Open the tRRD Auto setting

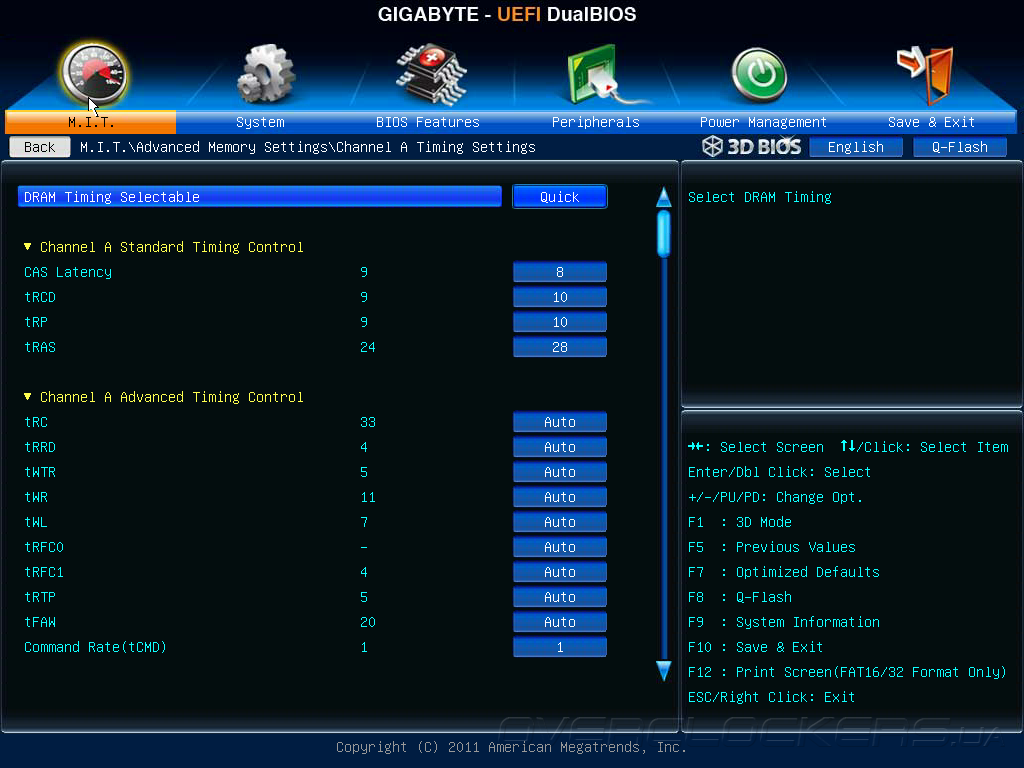click(x=560, y=447)
